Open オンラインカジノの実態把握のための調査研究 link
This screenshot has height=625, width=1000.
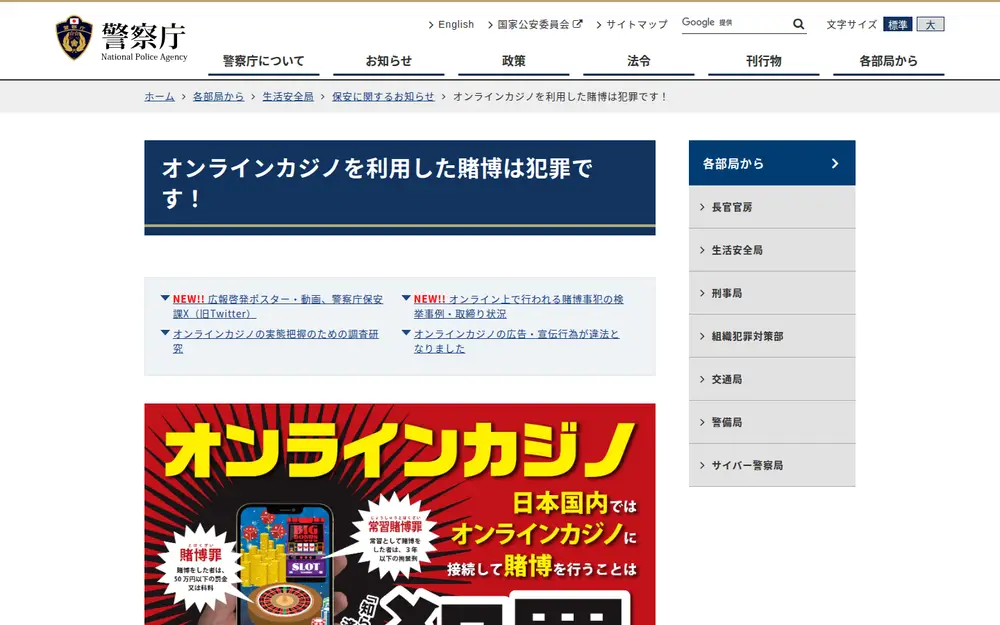point(276,341)
